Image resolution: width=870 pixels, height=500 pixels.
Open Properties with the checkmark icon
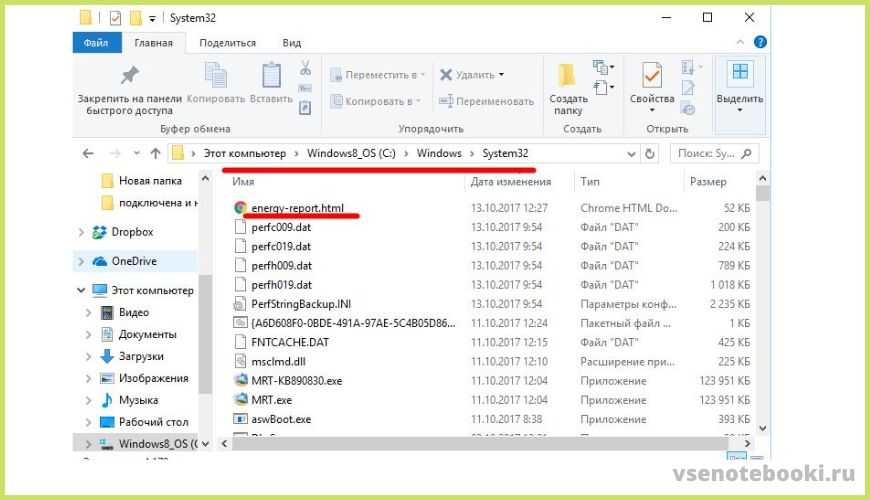[x=652, y=77]
